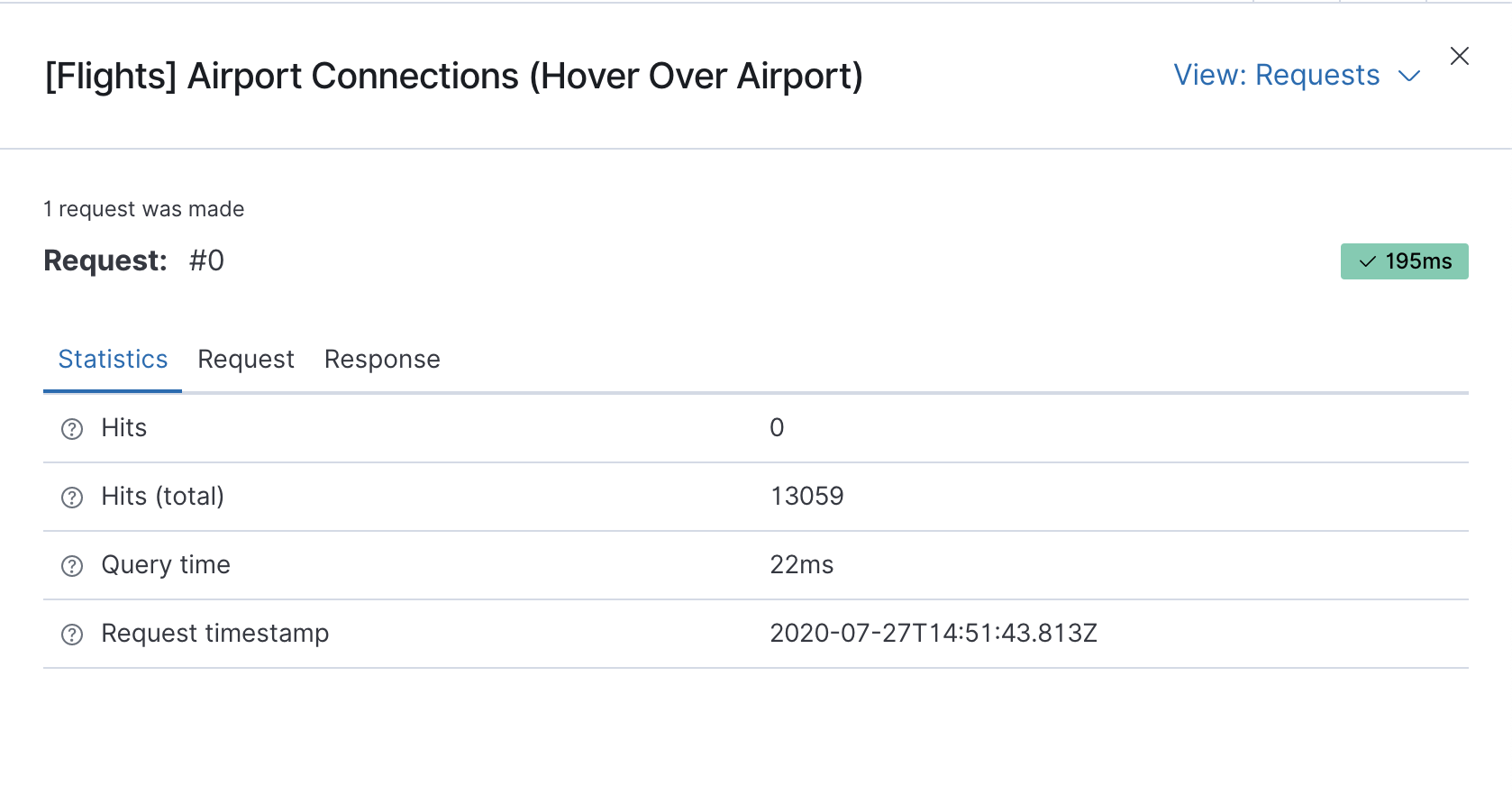Click the Hits value 0

point(777,428)
